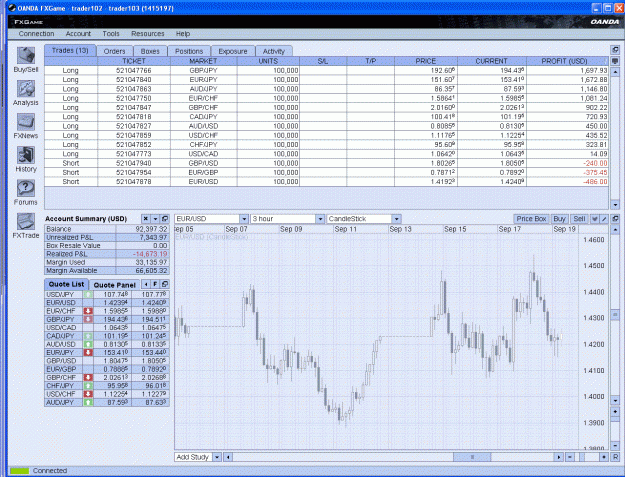625x477 pixels.
Task: Click the GBP/USD row in Quote List
Action: [x=107, y=361]
